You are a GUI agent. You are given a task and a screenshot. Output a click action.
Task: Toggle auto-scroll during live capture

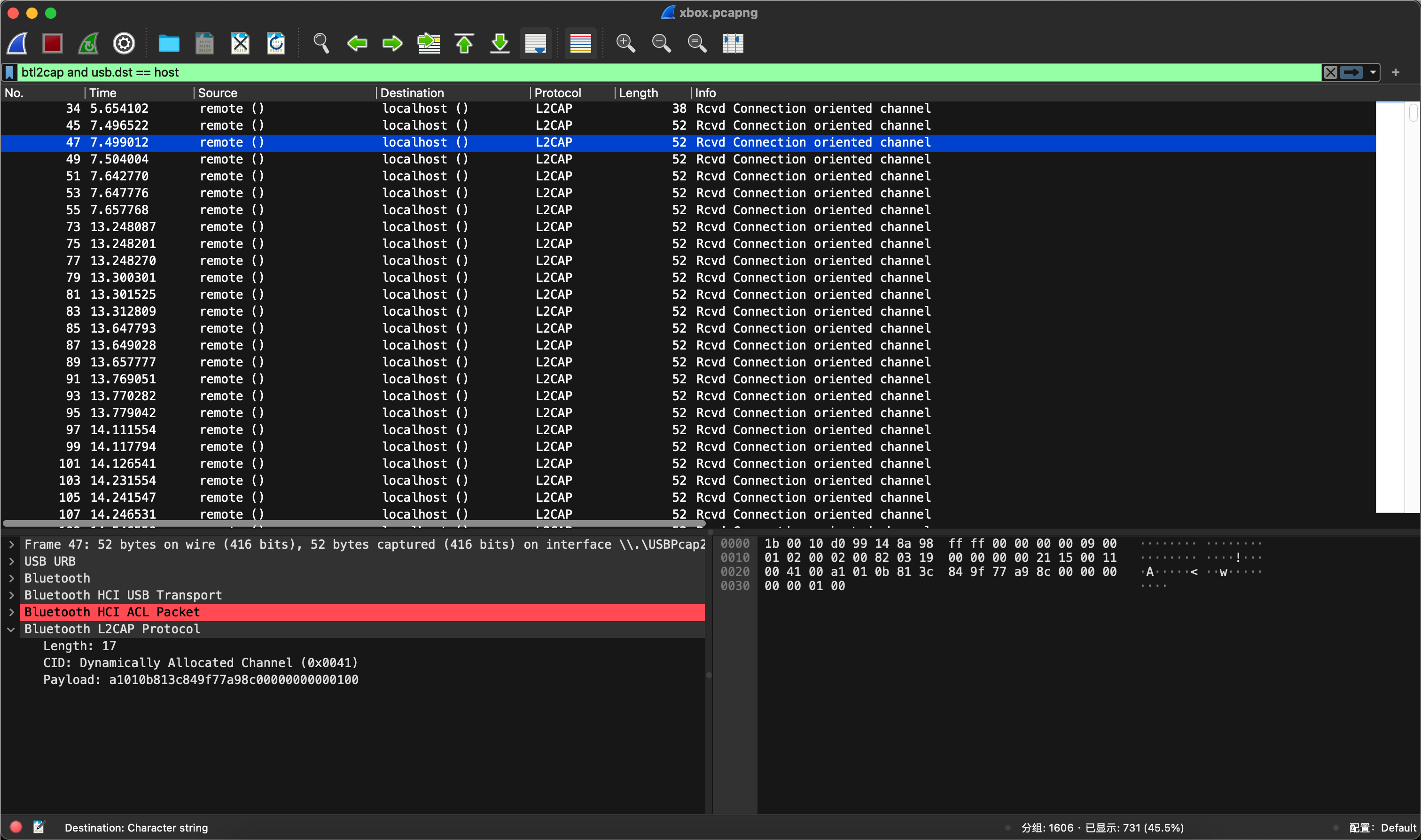point(536,44)
